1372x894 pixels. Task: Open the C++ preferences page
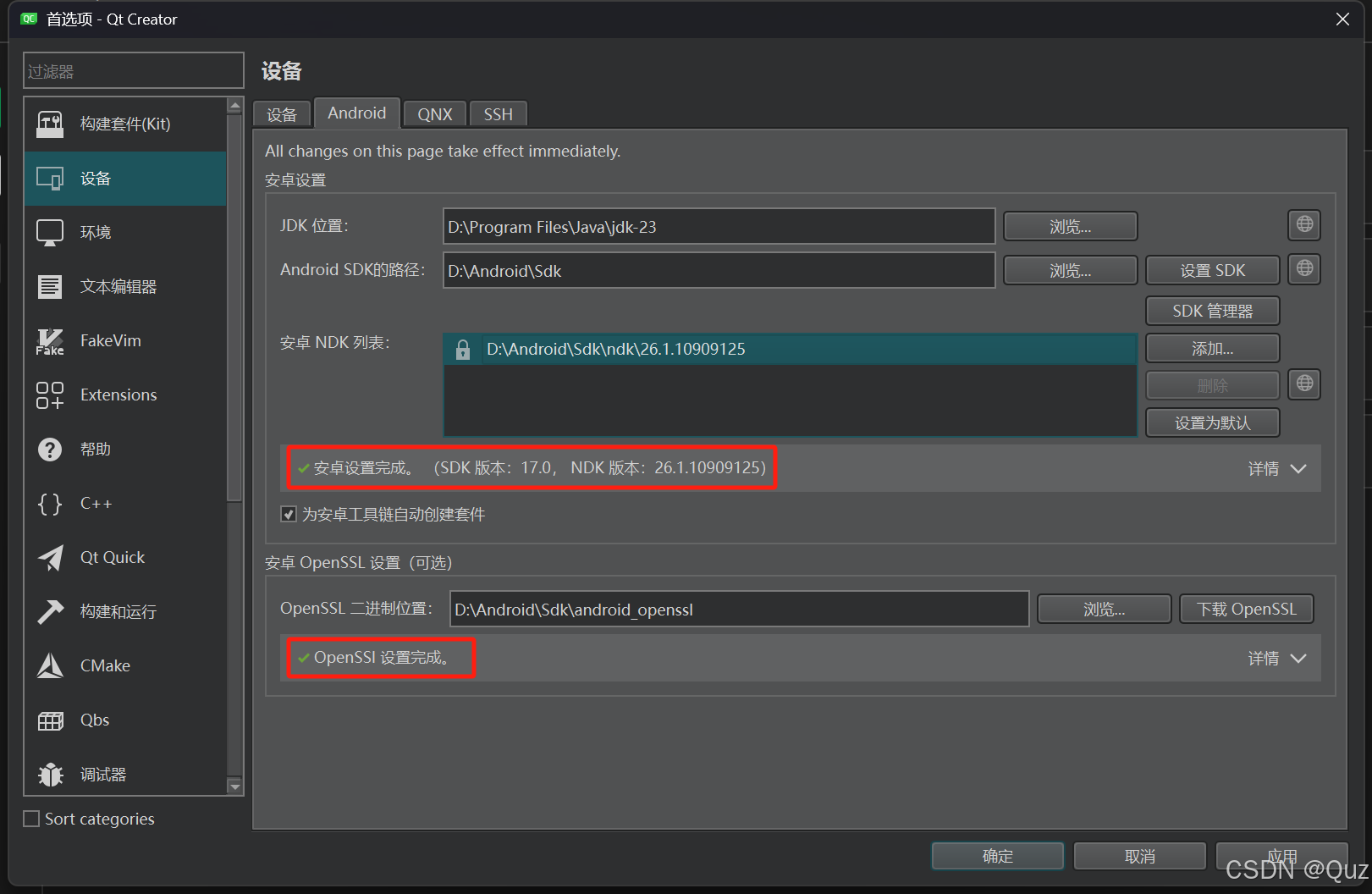click(96, 503)
